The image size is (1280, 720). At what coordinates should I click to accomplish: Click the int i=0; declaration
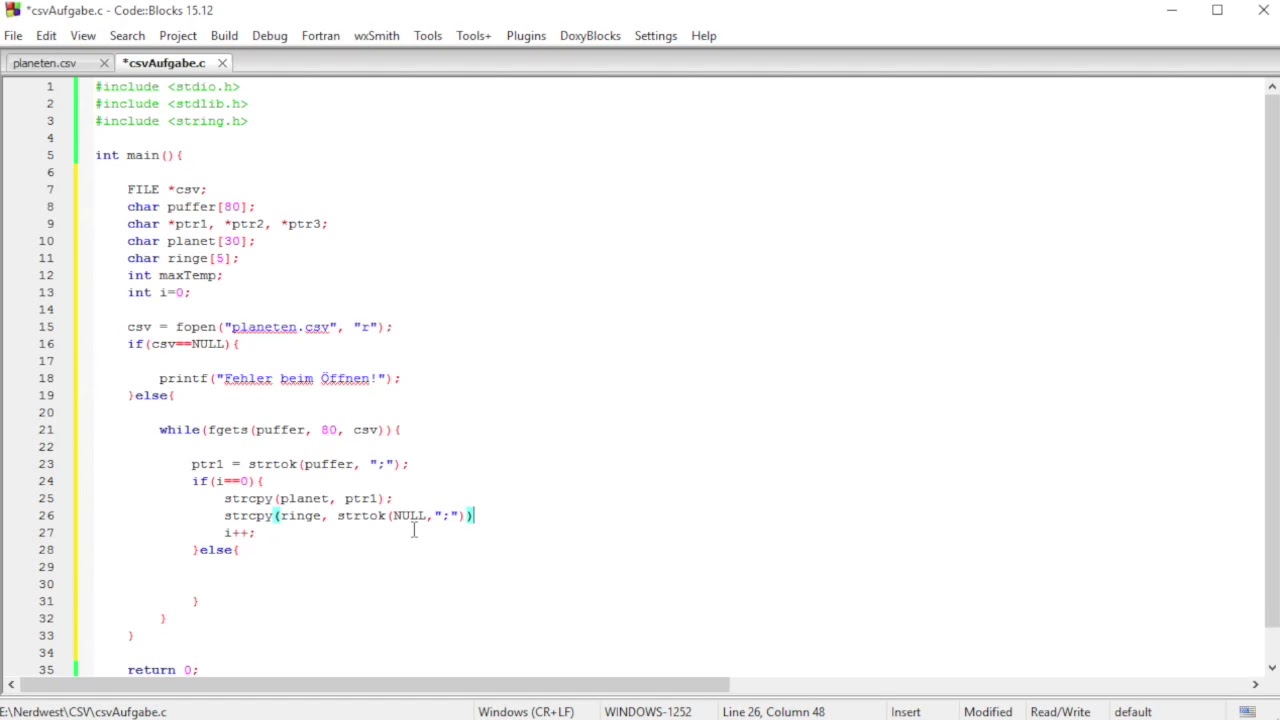(159, 293)
